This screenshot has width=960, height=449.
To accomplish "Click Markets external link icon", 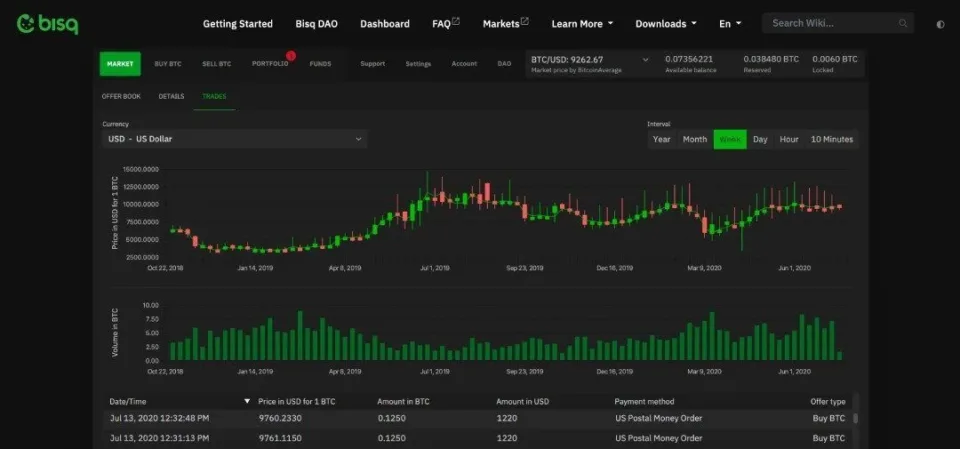I will (x=525, y=21).
